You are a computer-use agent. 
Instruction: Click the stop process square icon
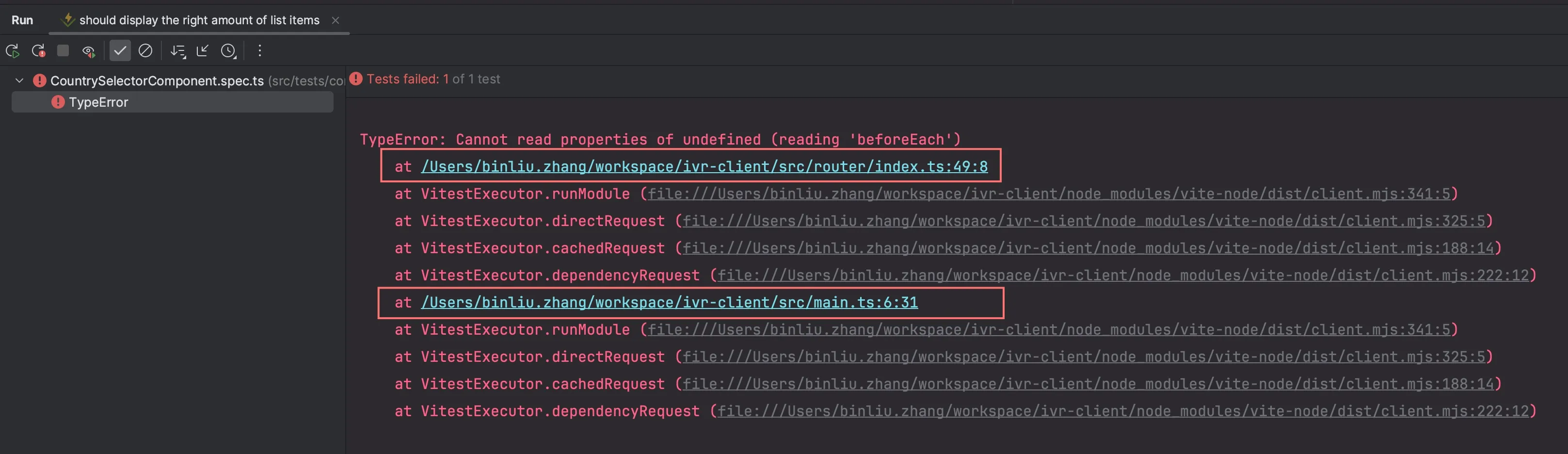click(62, 50)
